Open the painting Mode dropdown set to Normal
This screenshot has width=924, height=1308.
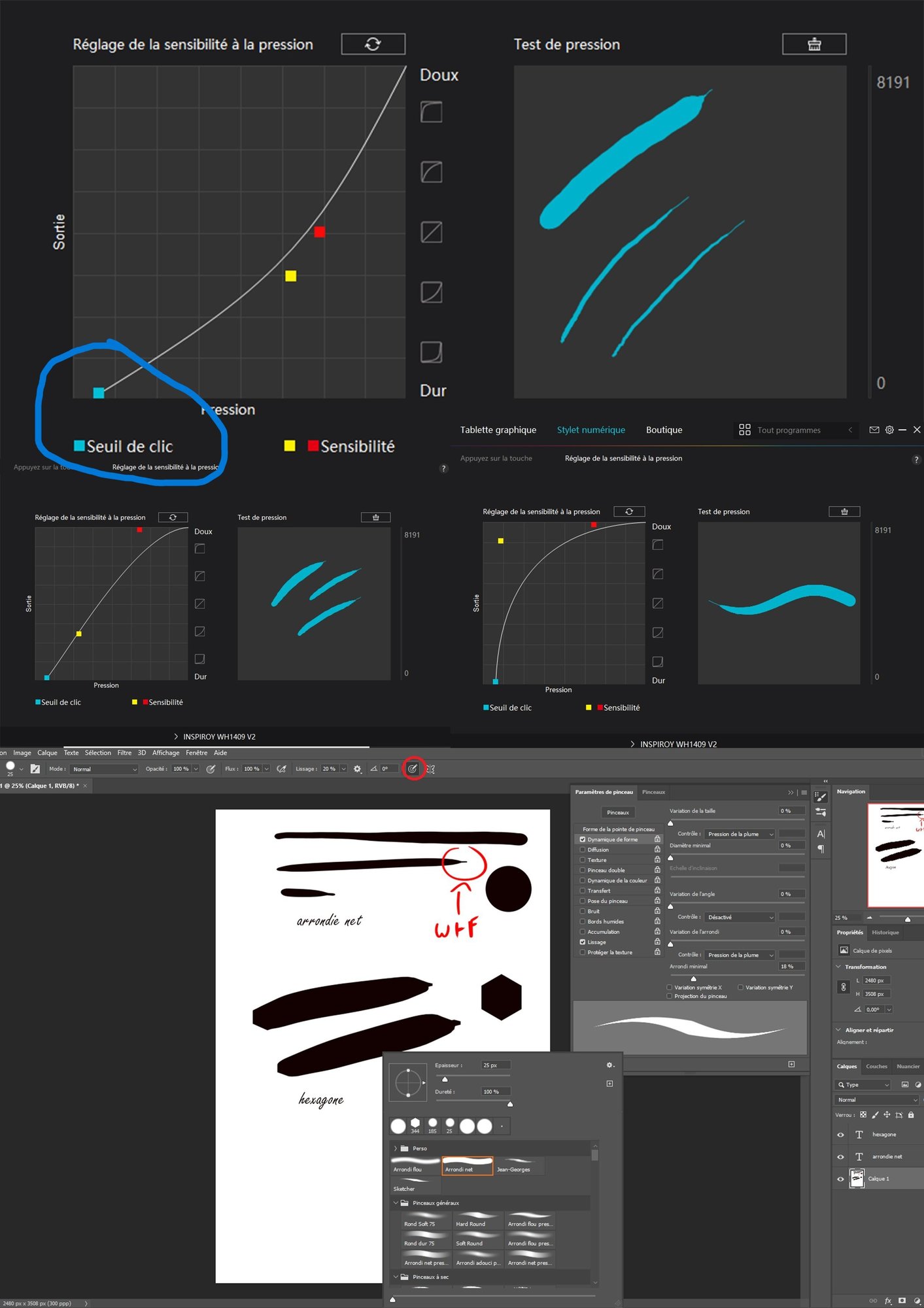pyautogui.click(x=105, y=769)
